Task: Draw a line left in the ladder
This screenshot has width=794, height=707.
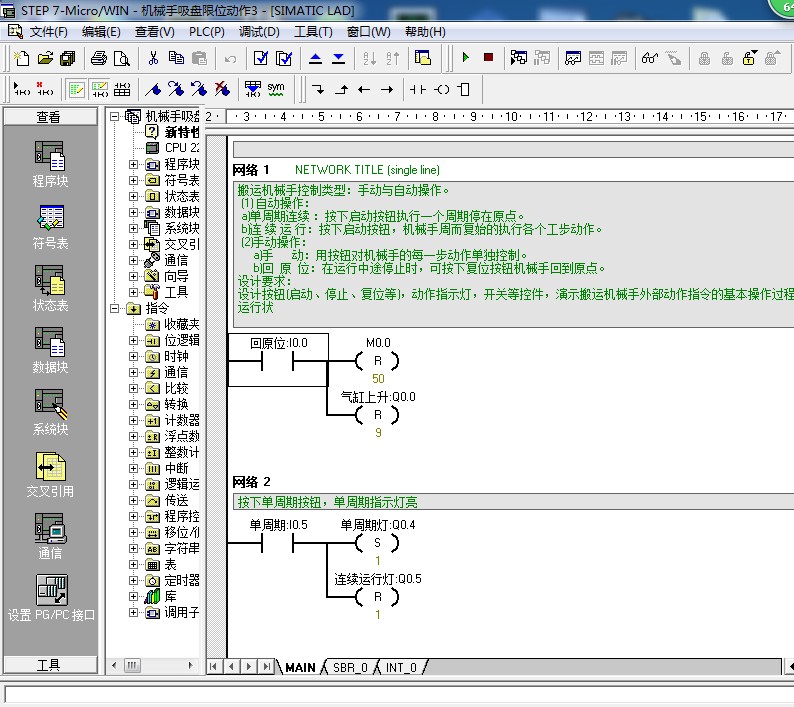Action: click(364, 90)
